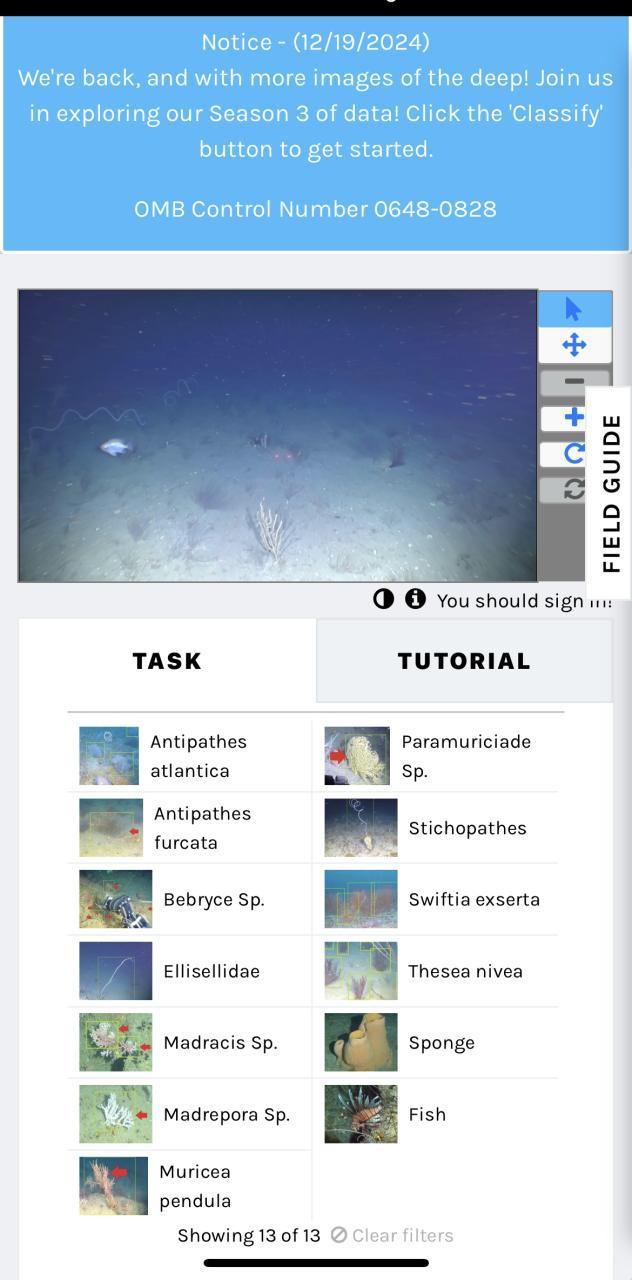Select the pointer annotate tool
This screenshot has width=632, height=1280.
573,309
